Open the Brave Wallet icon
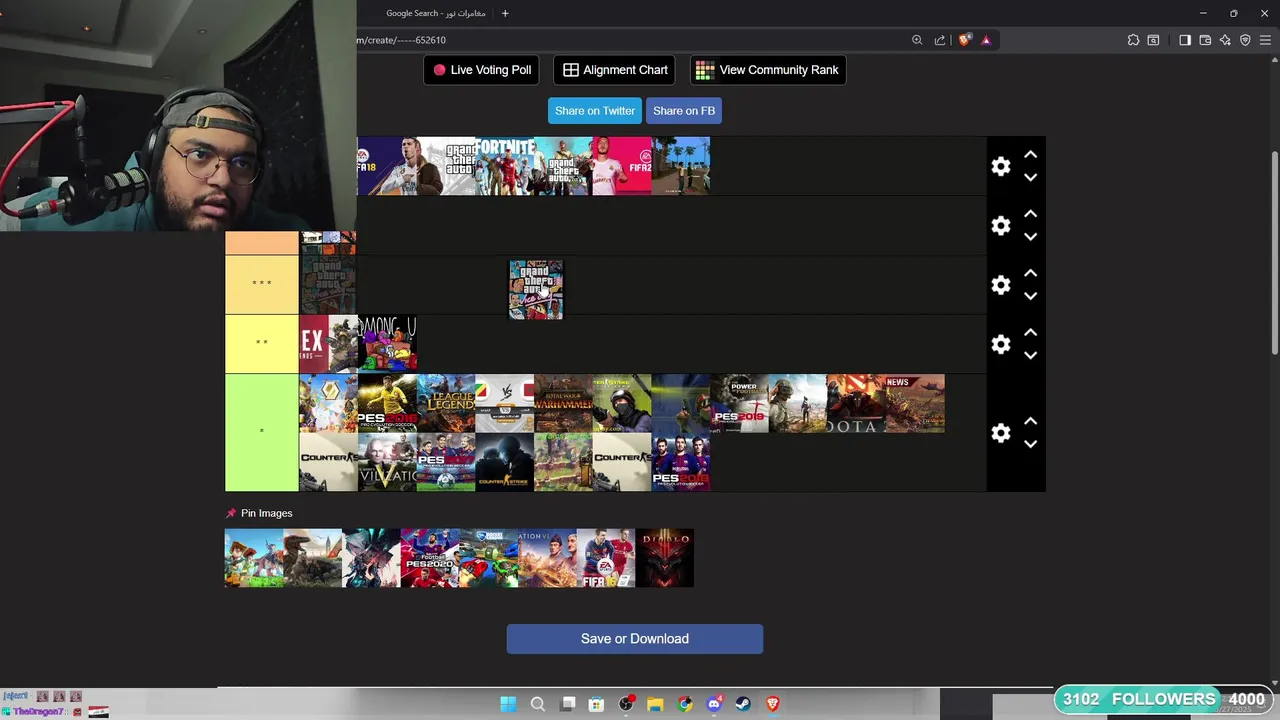The image size is (1280, 720). (x=1205, y=40)
